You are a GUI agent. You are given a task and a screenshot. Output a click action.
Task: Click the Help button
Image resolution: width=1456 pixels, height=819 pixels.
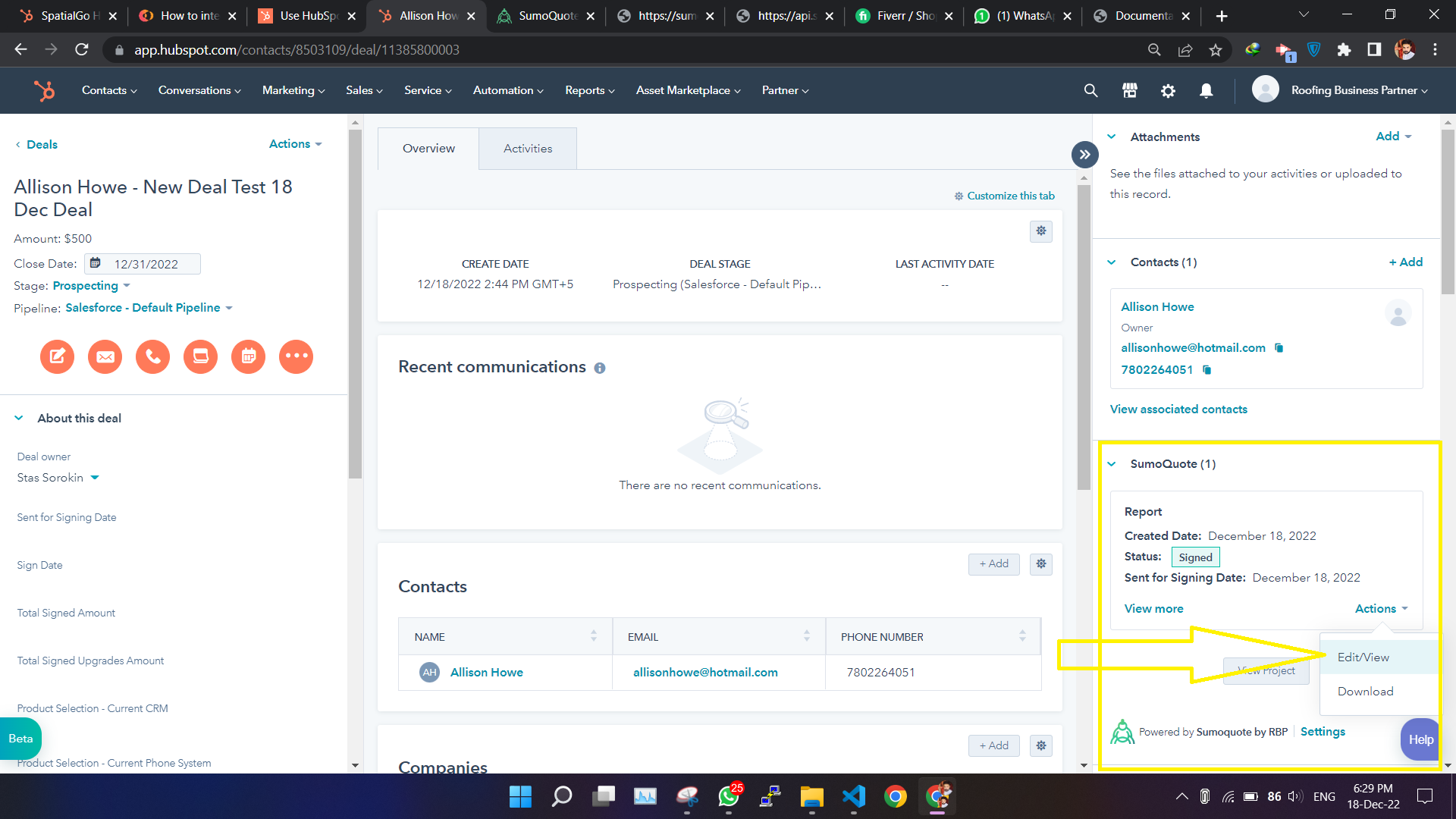(x=1420, y=739)
